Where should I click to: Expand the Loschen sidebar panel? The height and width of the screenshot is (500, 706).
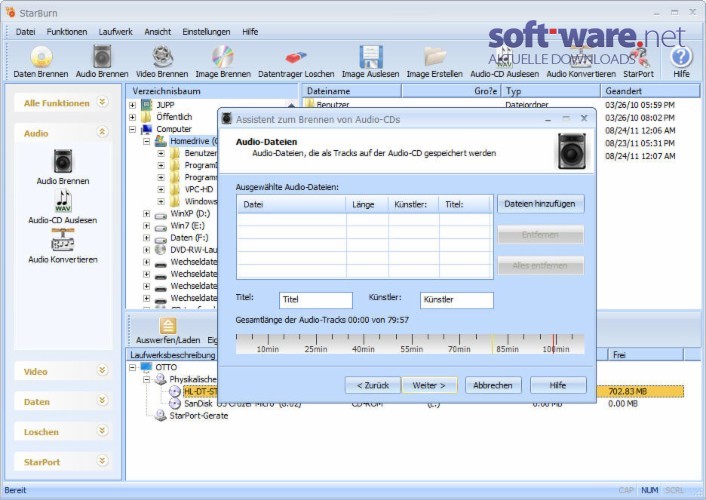103,431
